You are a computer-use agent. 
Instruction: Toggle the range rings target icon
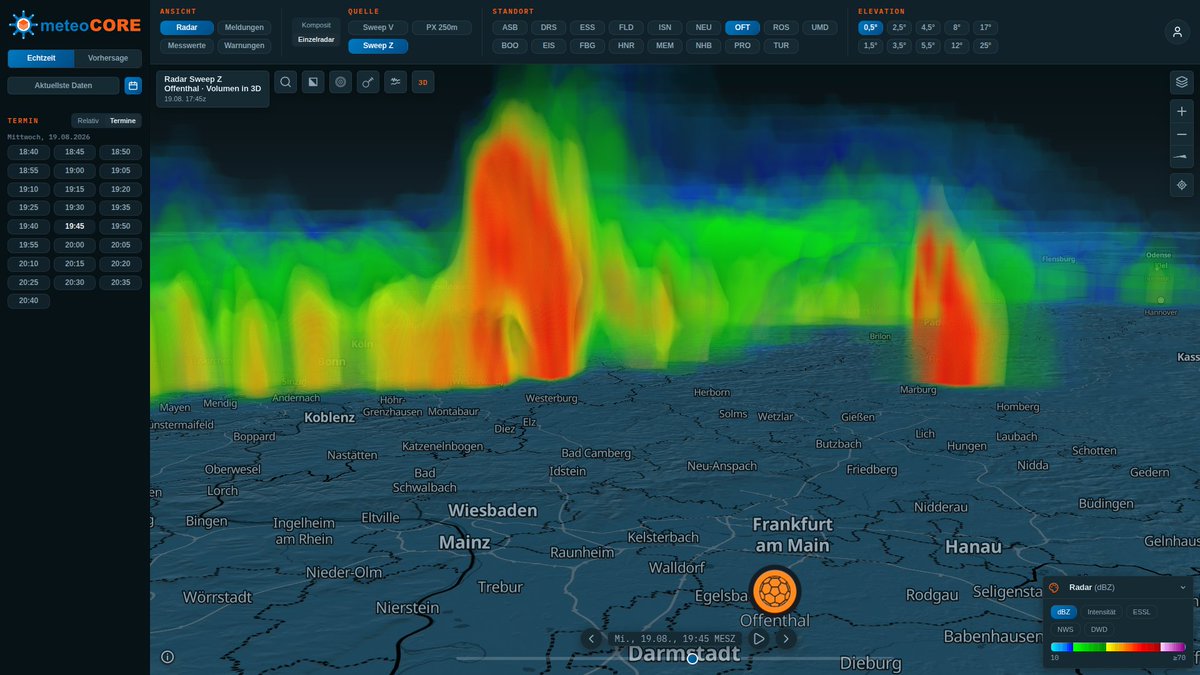[x=341, y=82]
